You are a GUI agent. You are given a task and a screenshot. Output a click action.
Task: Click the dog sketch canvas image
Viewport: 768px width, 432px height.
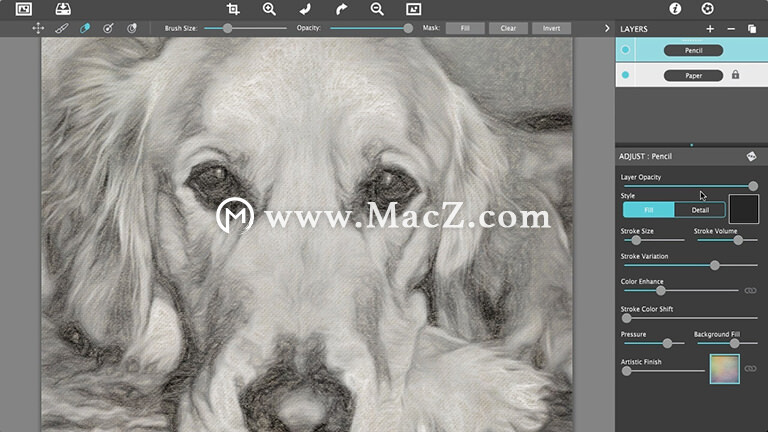[307, 235]
